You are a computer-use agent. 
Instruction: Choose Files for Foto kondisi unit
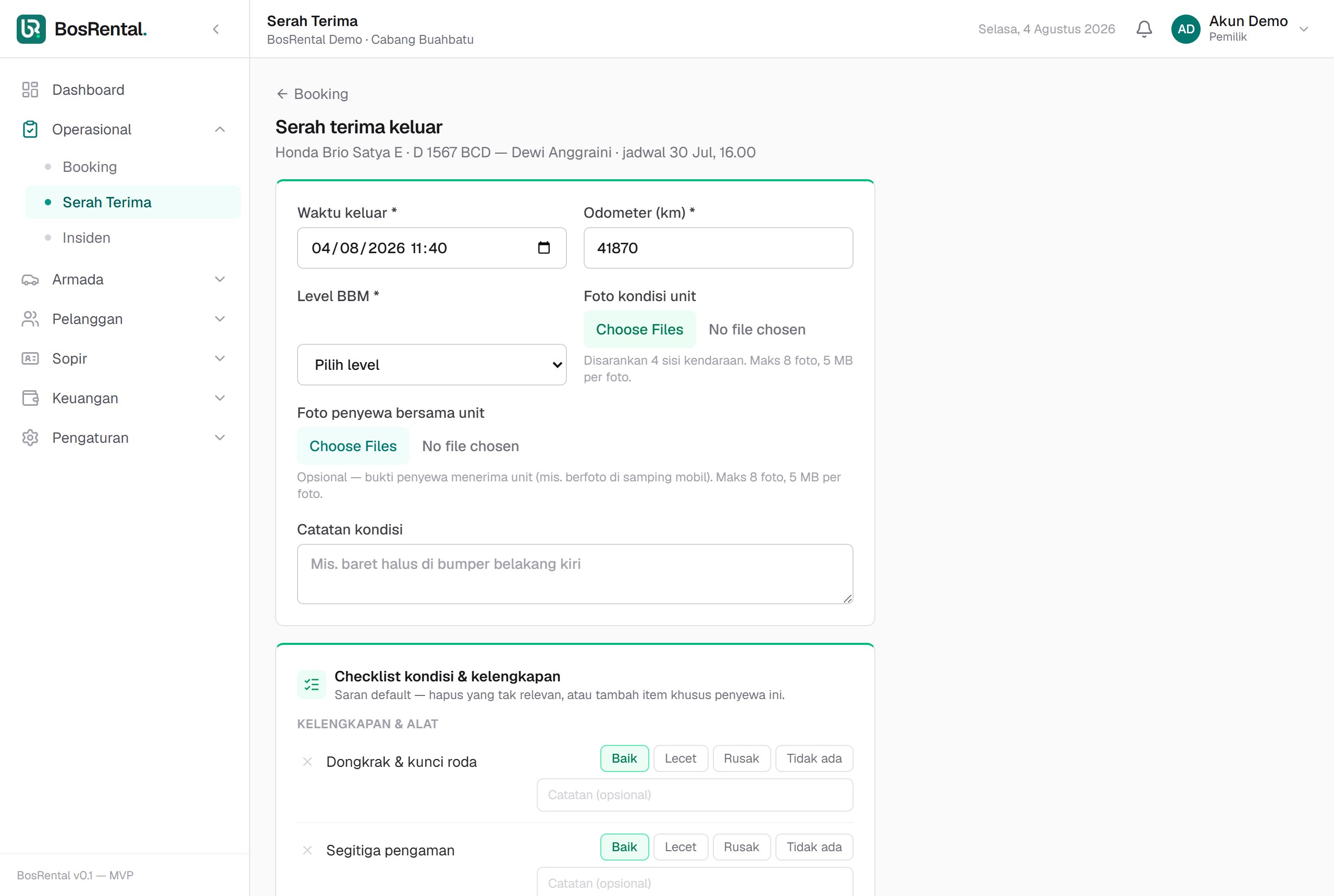639,330
